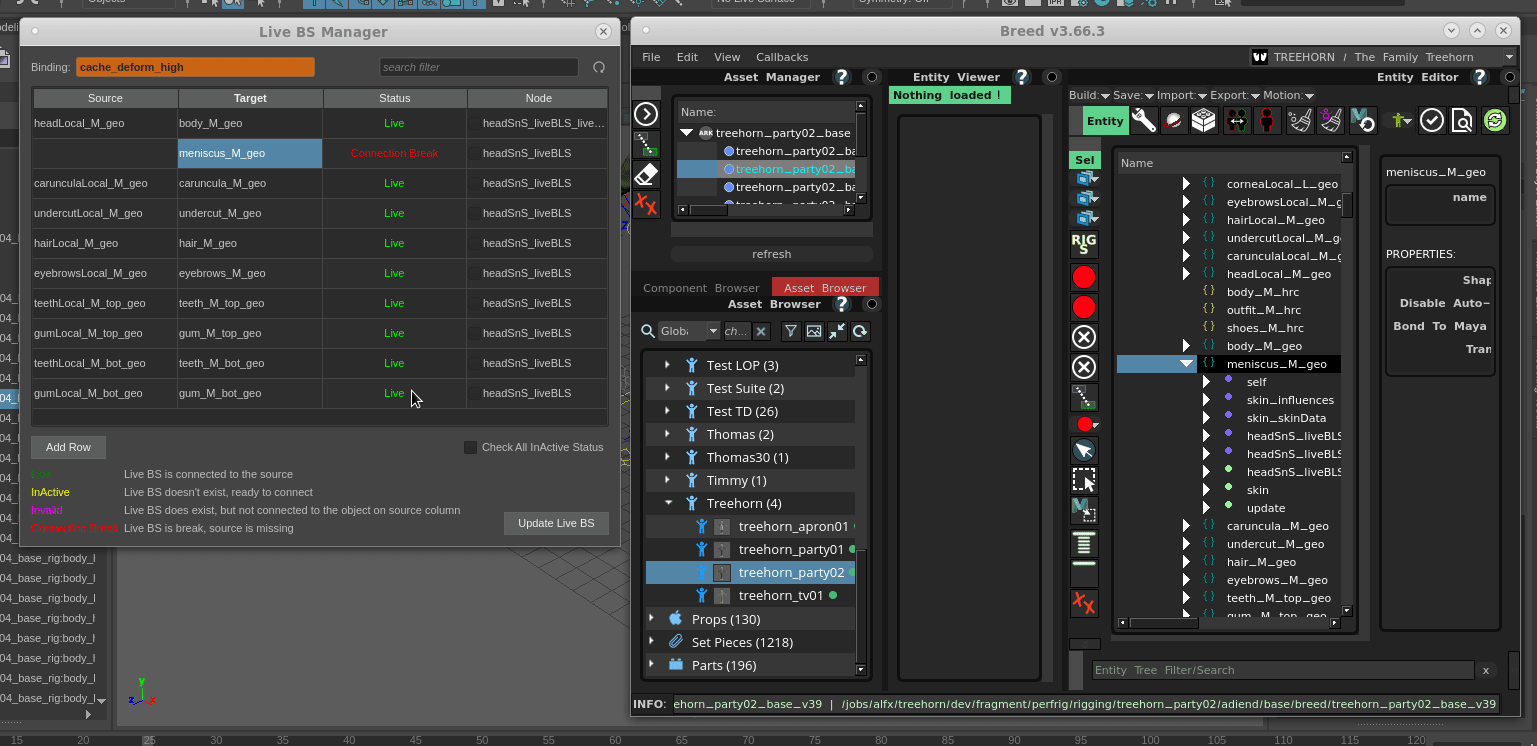
Task: Toggle the Entity Viewer radio dot
Action: (x=1052, y=77)
